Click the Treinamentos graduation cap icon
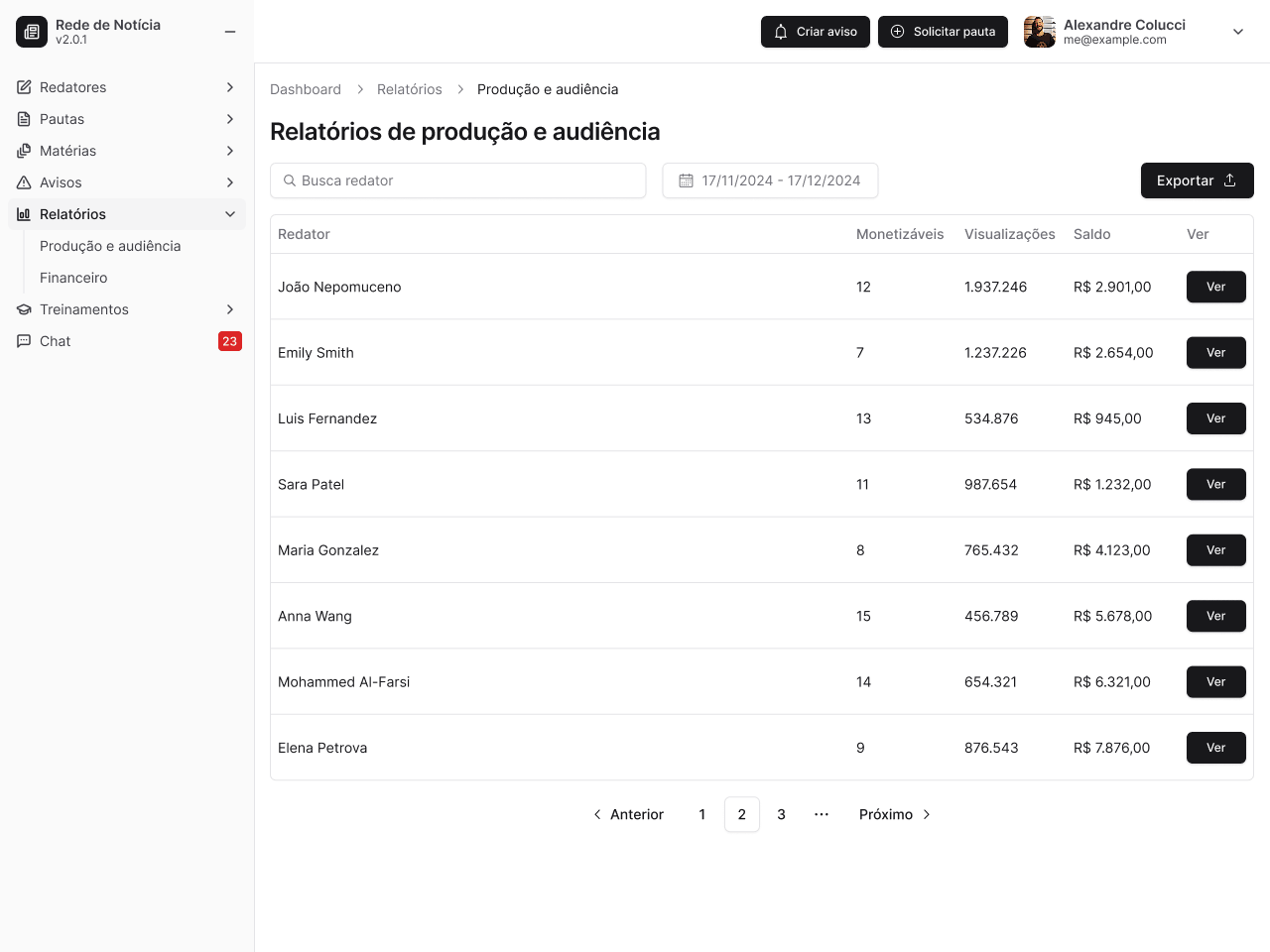Viewport: 1270px width, 952px height. (23, 309)
